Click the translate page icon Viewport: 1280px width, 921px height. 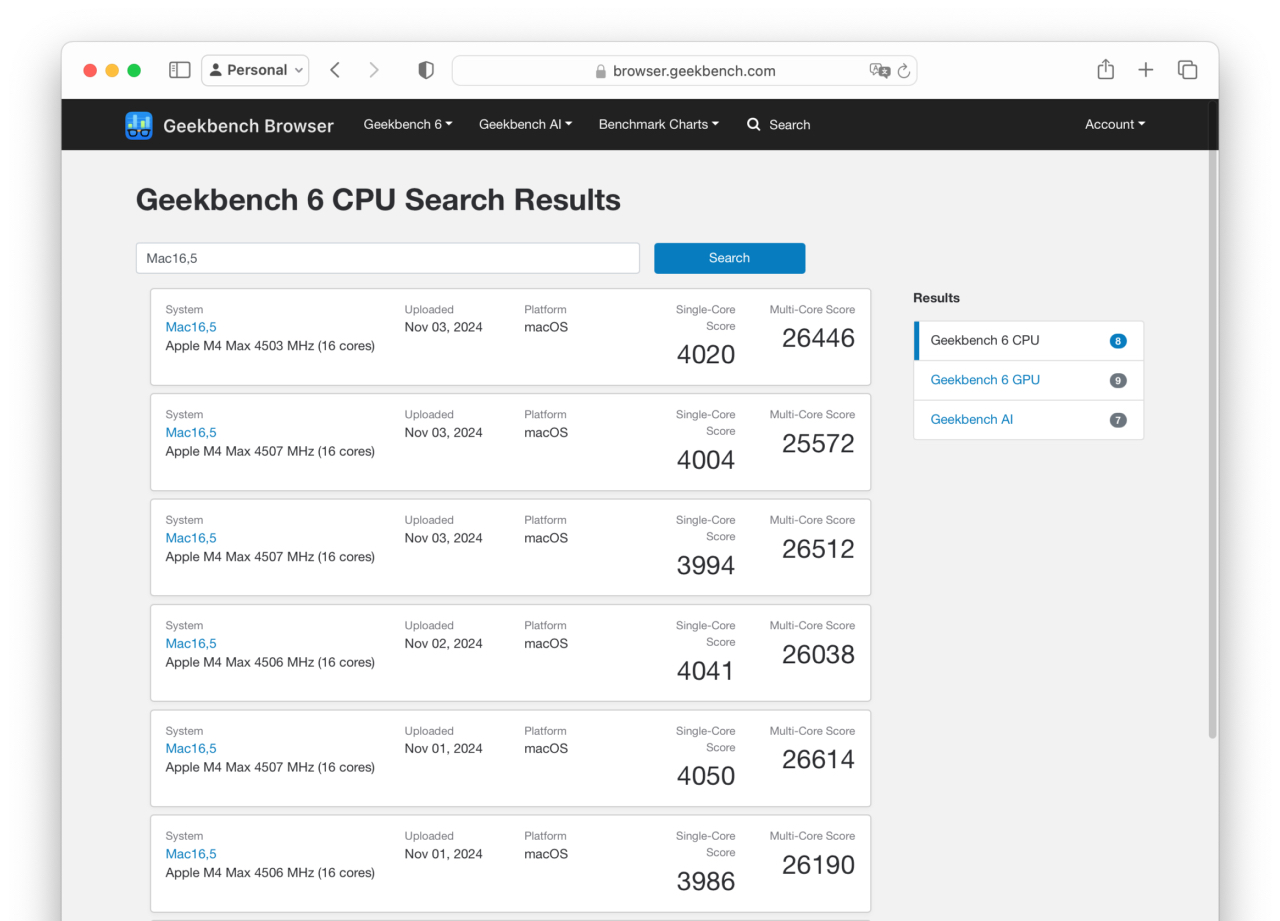pyautogui.click(x=879, y=70)
